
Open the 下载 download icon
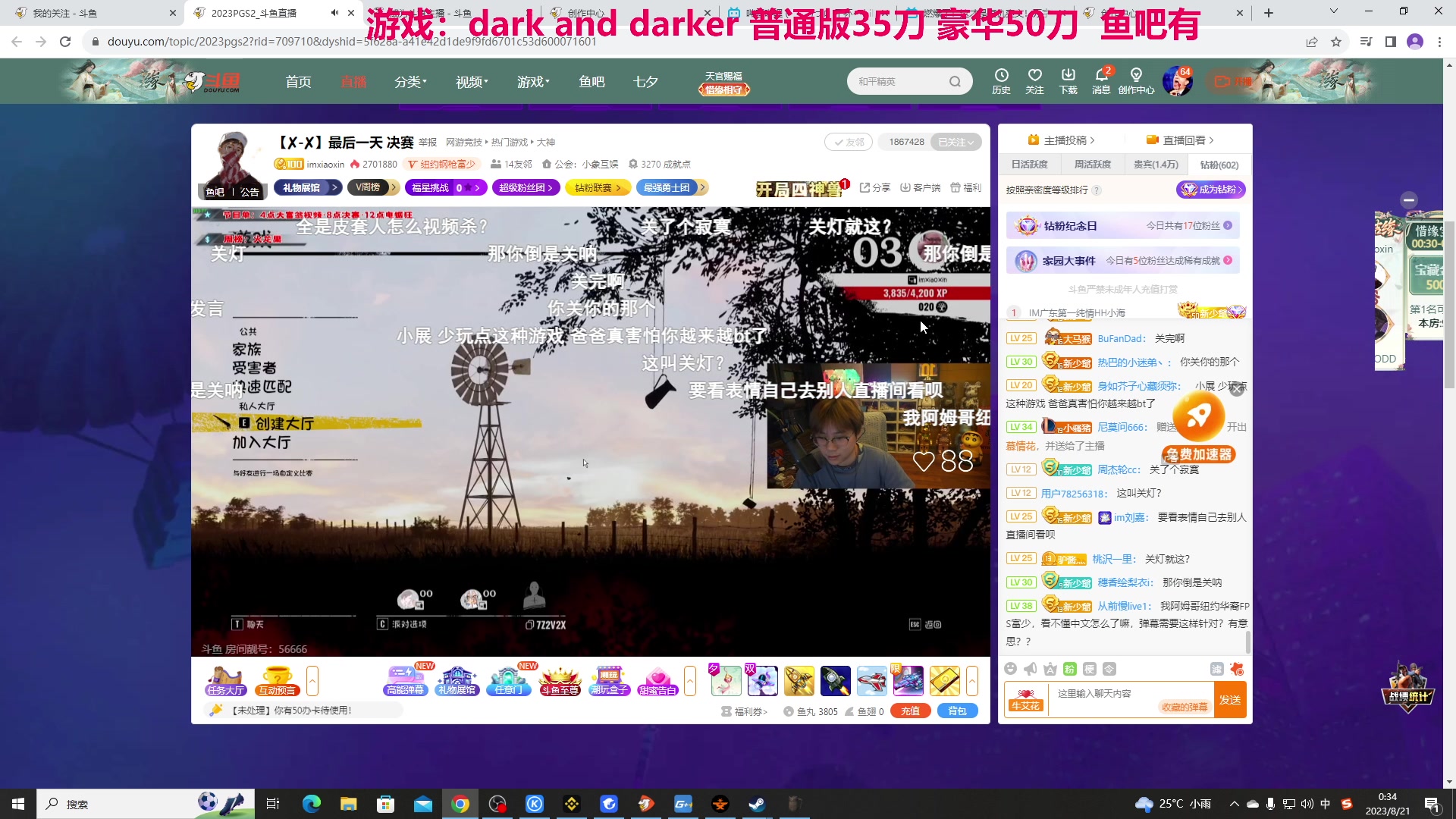tap(1068, 80)
